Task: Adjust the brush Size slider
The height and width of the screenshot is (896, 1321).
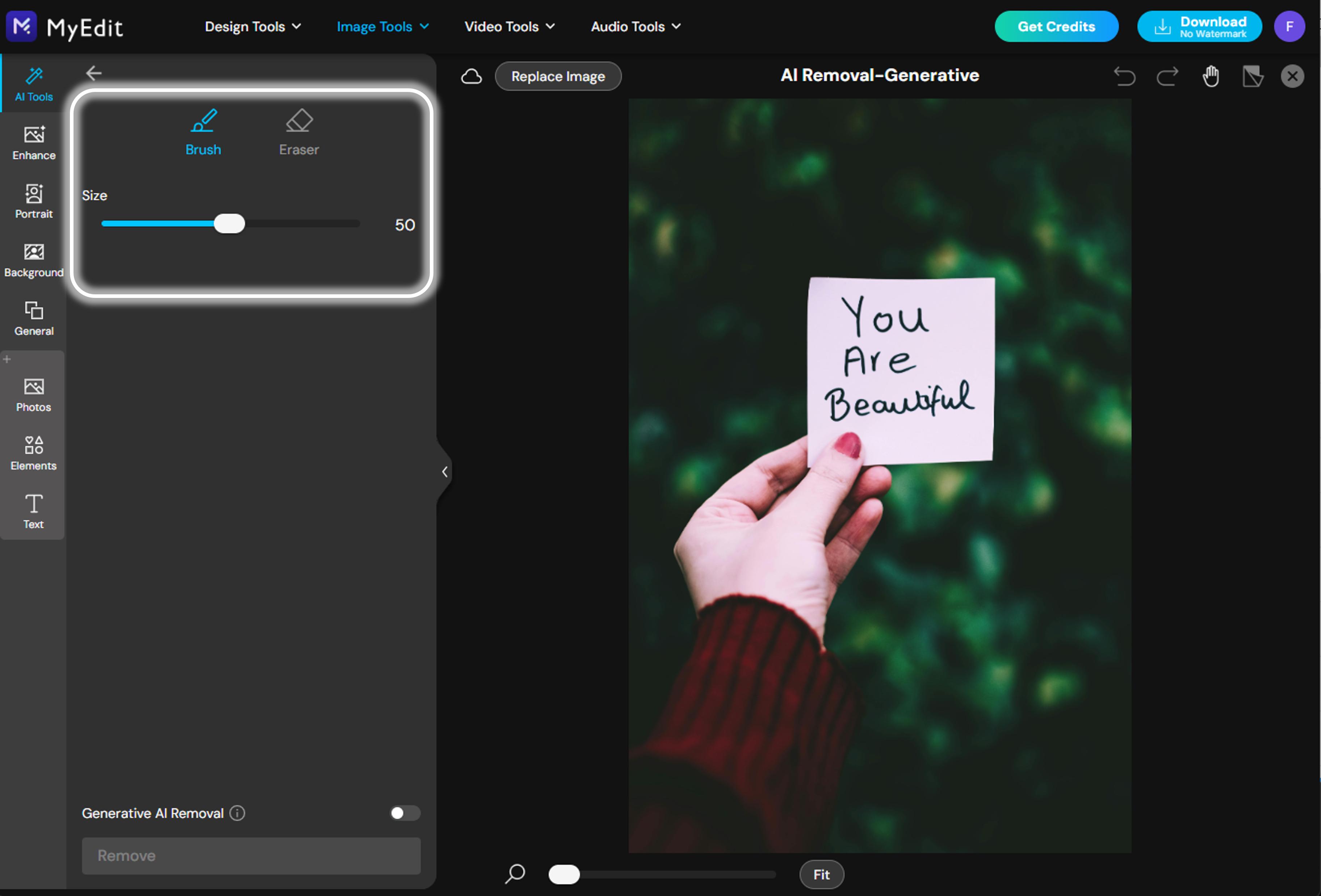Action: coord(230,223)
